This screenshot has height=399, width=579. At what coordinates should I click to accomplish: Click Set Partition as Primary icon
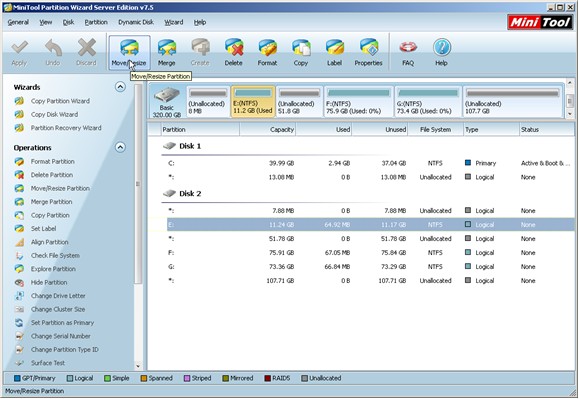tap(19, 323)
